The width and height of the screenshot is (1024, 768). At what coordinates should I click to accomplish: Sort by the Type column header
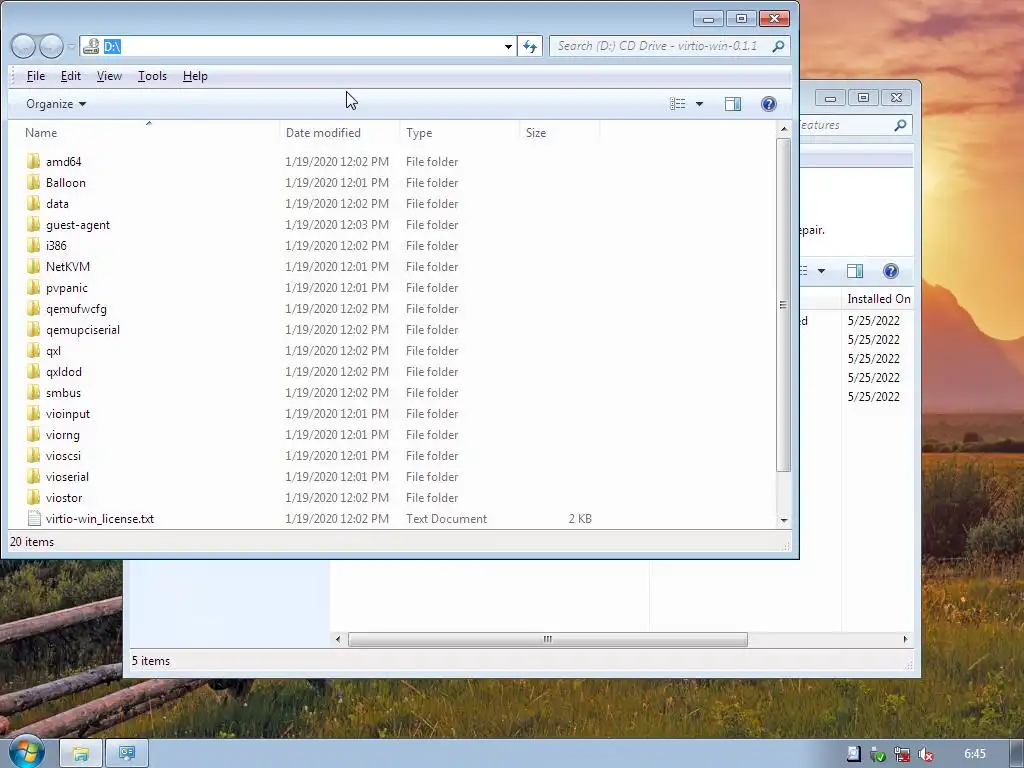tap(459, 133)
